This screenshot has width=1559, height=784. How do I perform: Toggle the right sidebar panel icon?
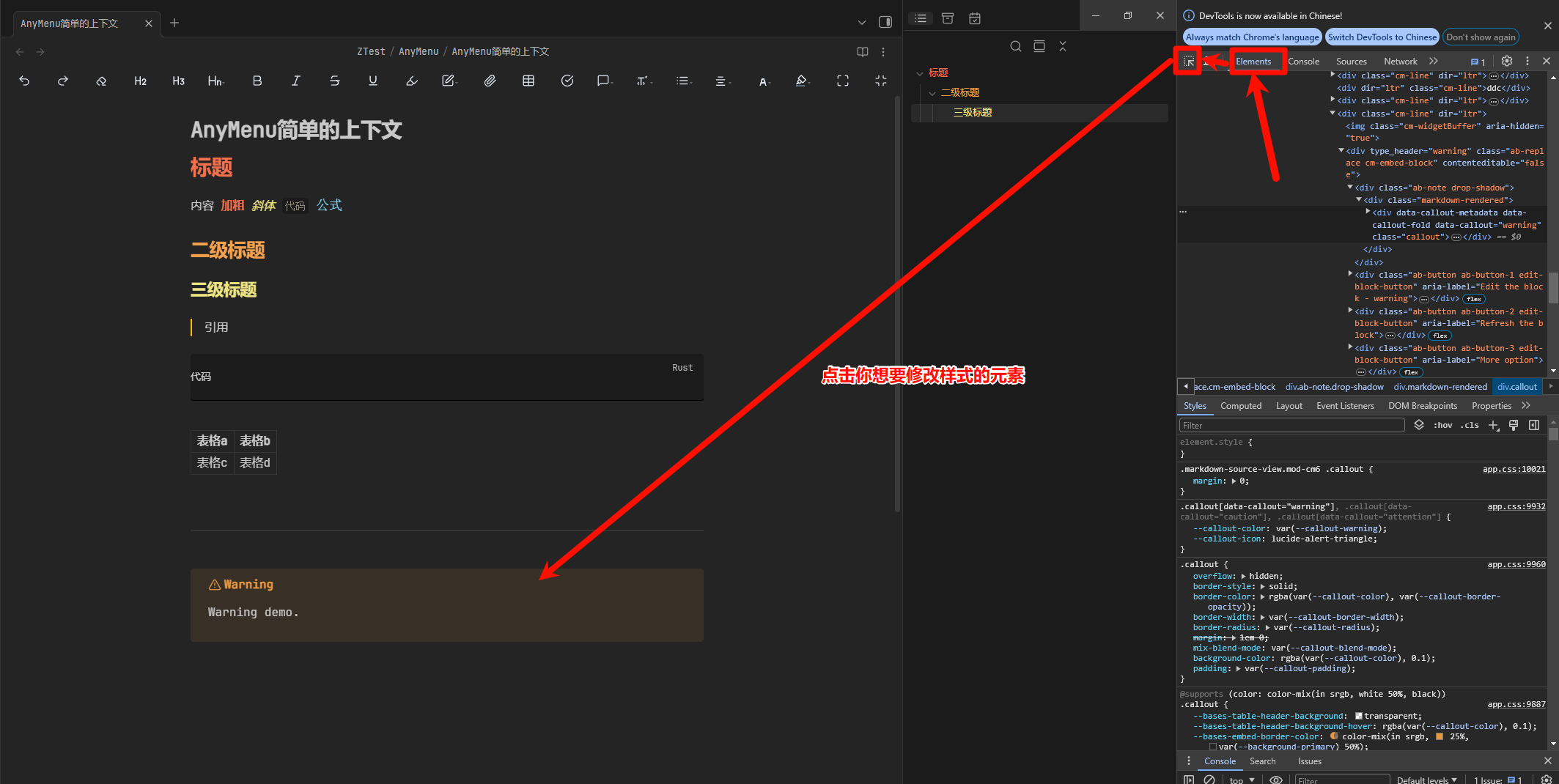coord(885,23)
